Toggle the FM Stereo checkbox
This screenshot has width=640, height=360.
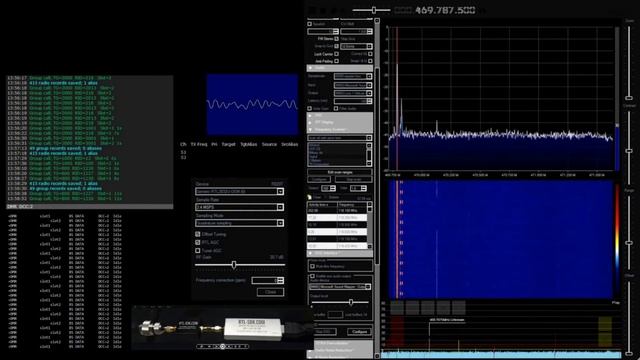point(336,39)
